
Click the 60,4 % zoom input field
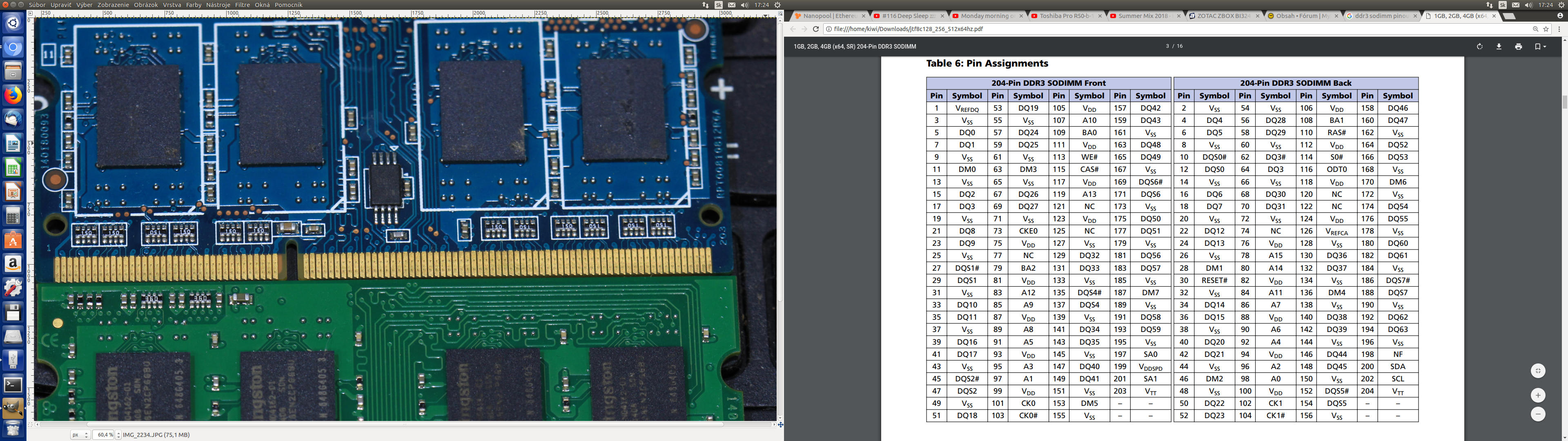pos(104,435)
